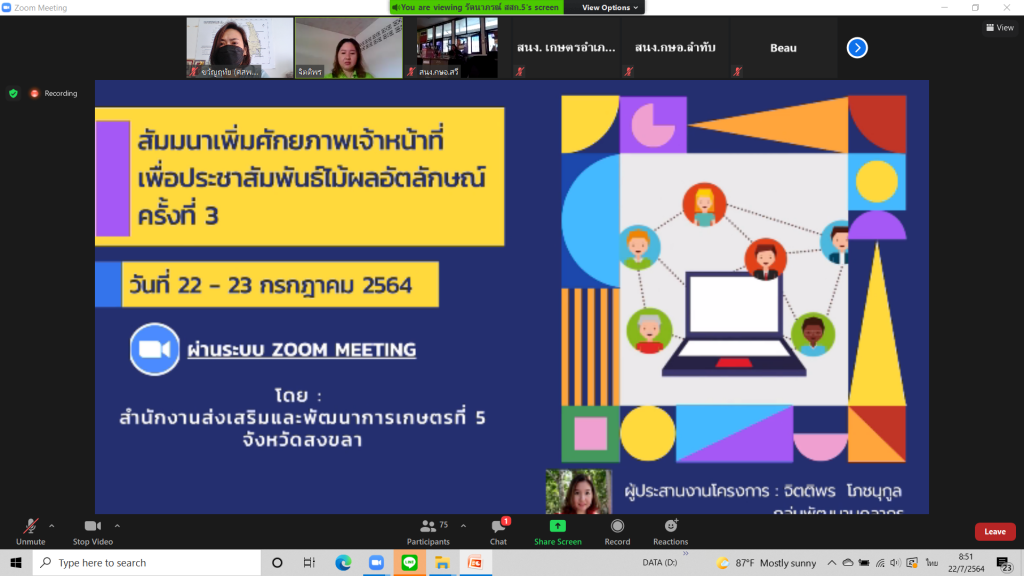This screenshot has width=1024, height=576.
Task: Open the Chat panel
Action: pos(498,532)
